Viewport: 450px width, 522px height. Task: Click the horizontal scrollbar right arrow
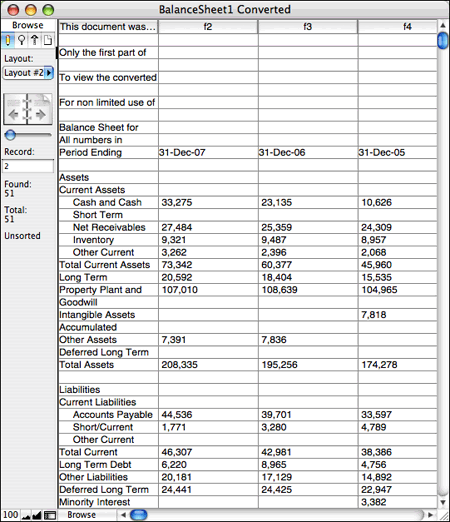tap(430, 515)
